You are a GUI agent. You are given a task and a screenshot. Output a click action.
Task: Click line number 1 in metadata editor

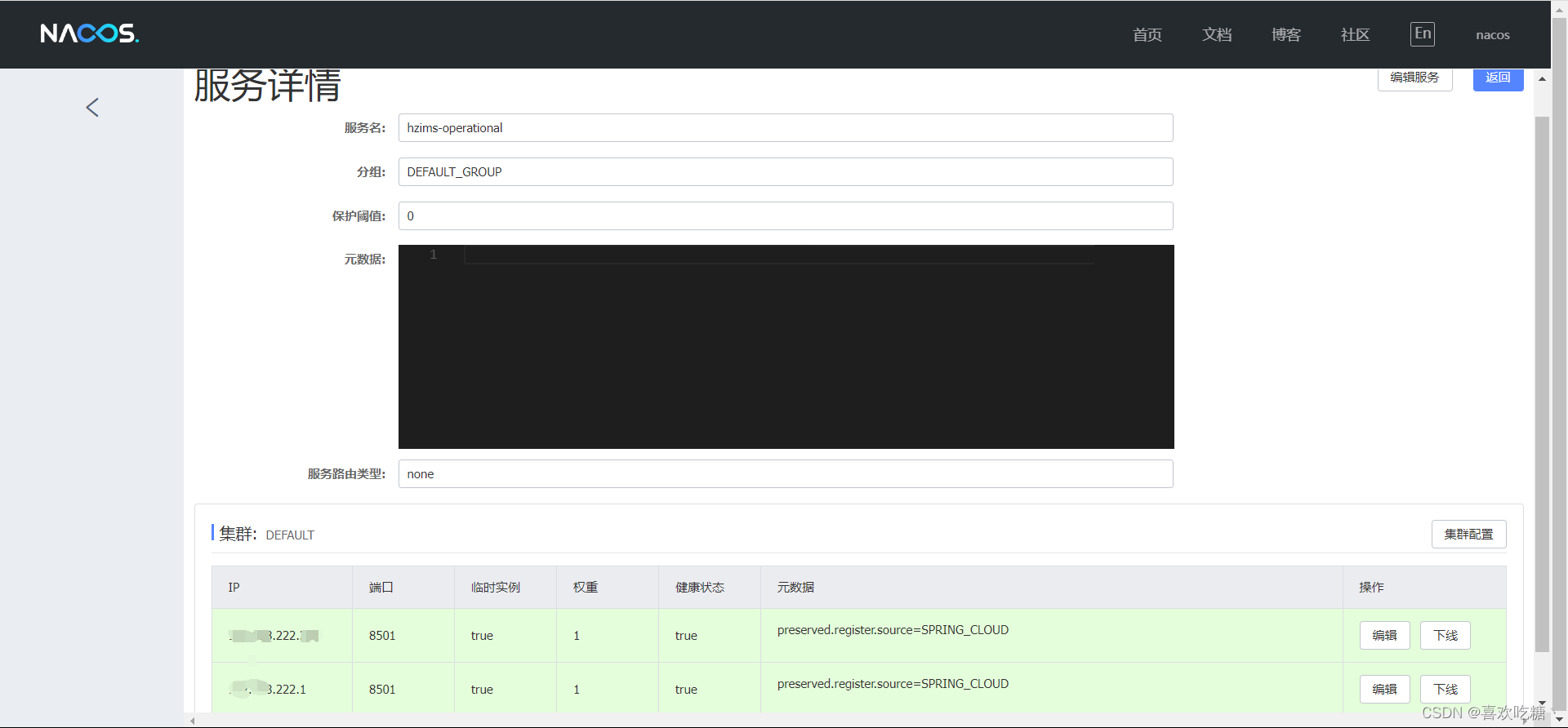434,255
